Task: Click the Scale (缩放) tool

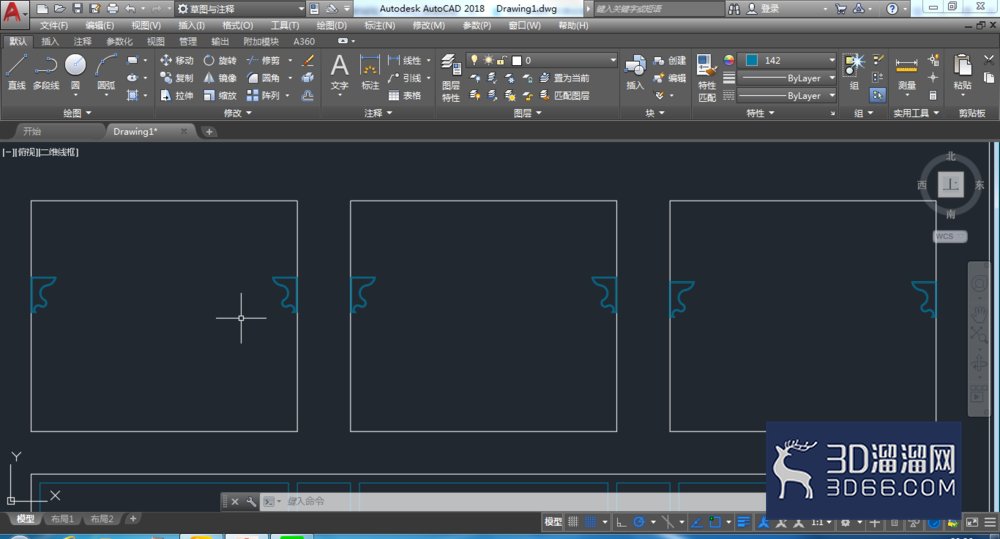Action: (220, 95)
